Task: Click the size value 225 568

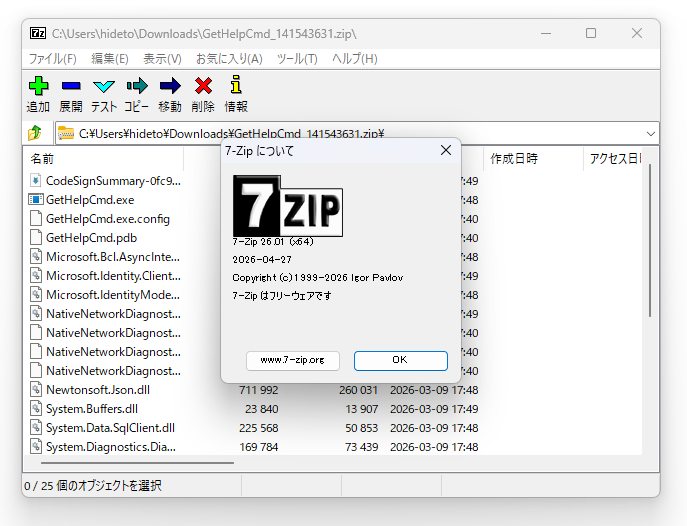Action: tap(259, 428)
